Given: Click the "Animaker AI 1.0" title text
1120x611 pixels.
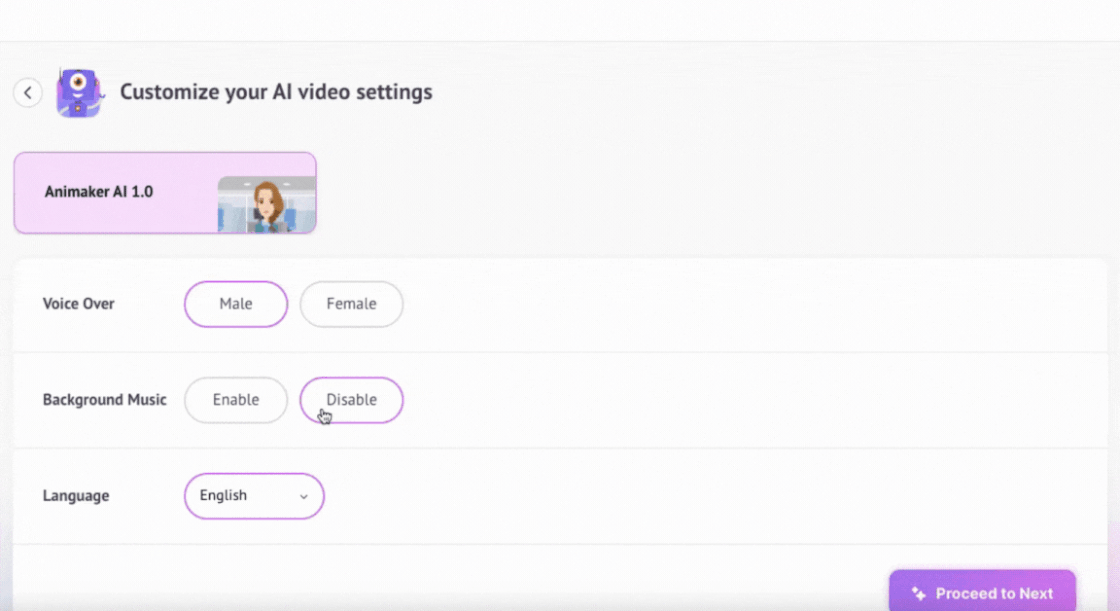Looking at the screenshot, I should tap(99, 192).
